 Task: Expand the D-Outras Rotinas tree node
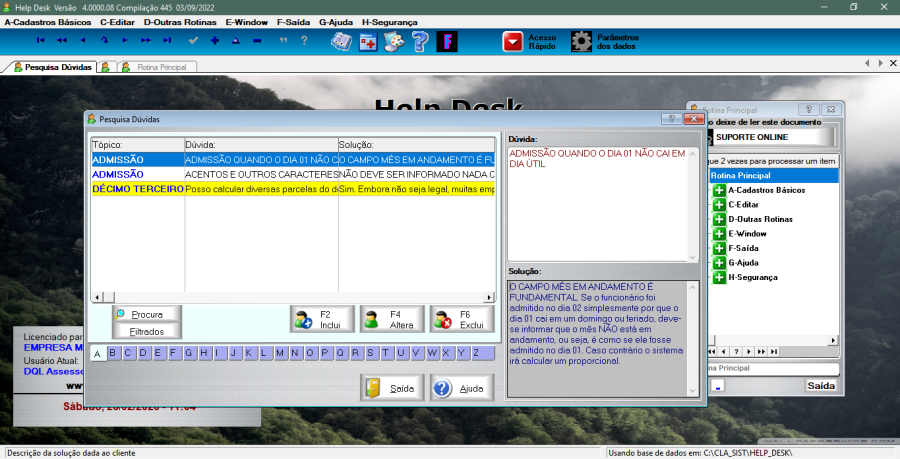point(718,218)
